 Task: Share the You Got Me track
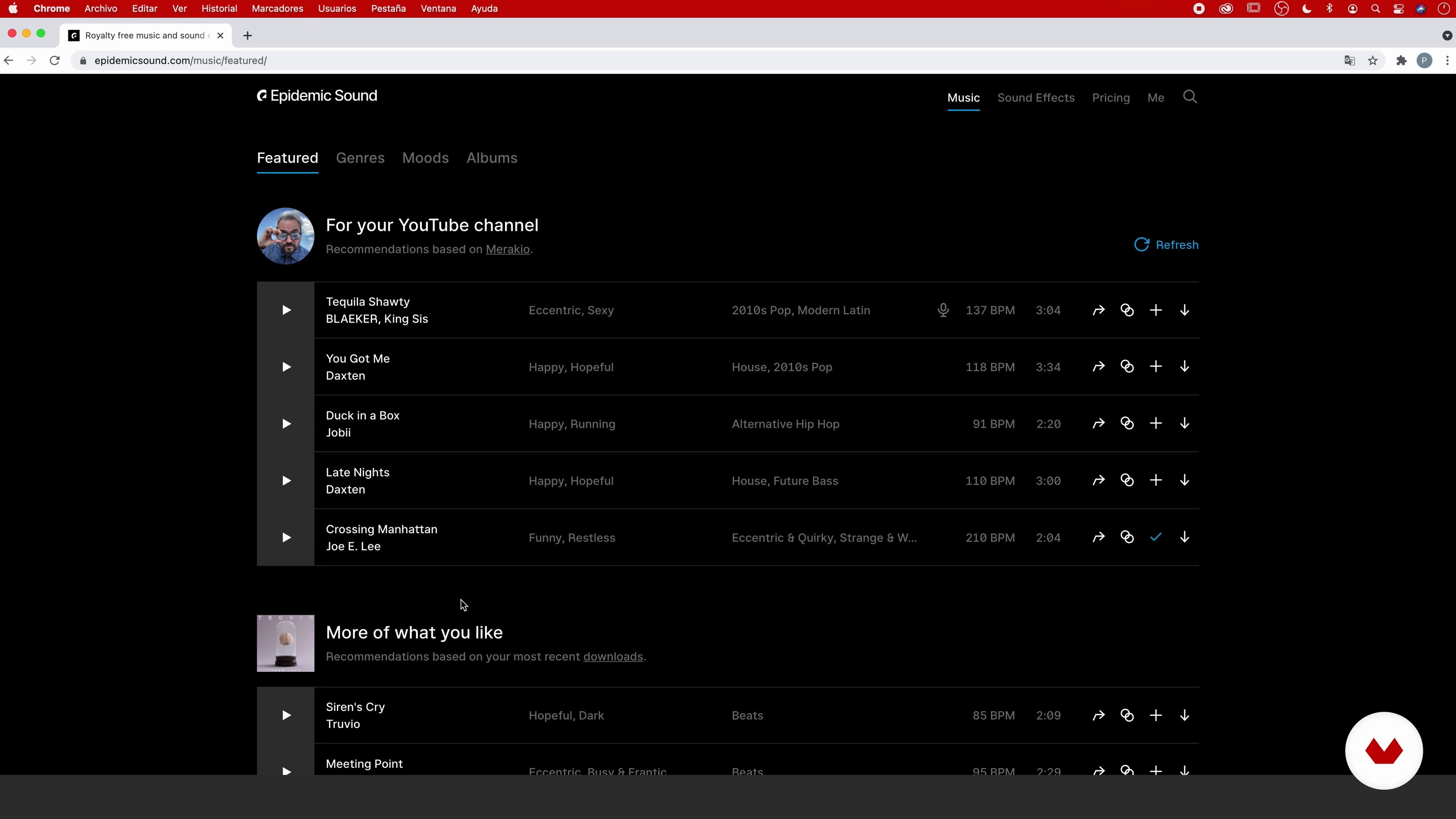(1098, 366)
